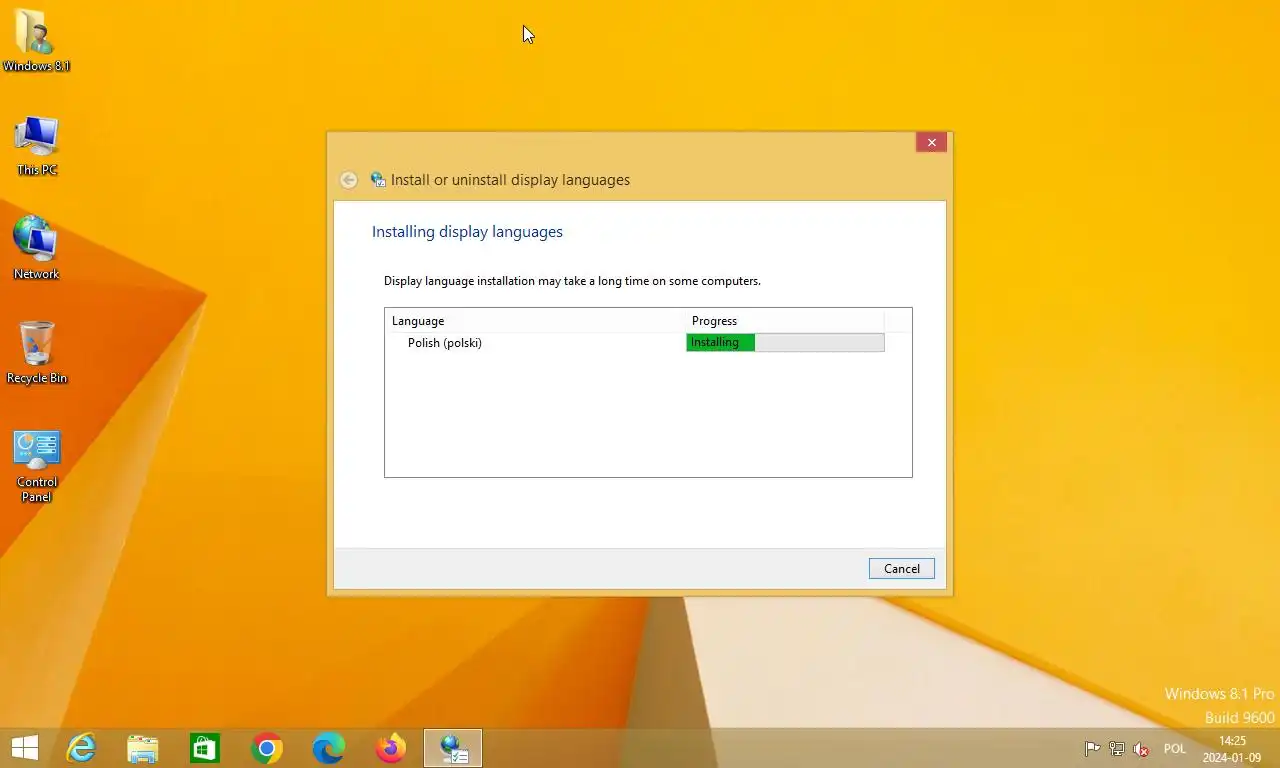
Task: Click the taskbar clock showing 14:25
Action: coord(1232,749)
